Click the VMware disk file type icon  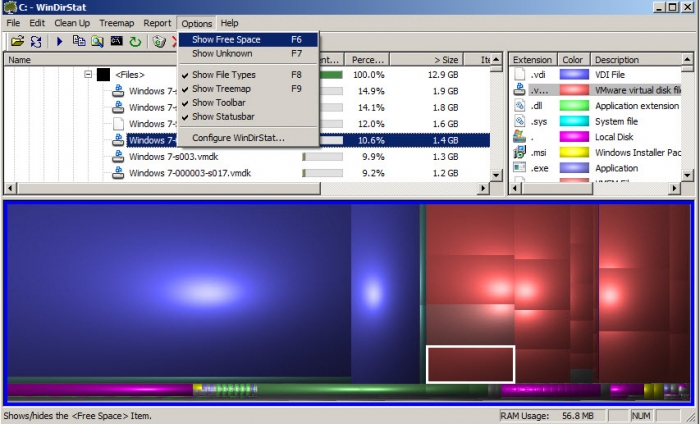tap(520, 90)
